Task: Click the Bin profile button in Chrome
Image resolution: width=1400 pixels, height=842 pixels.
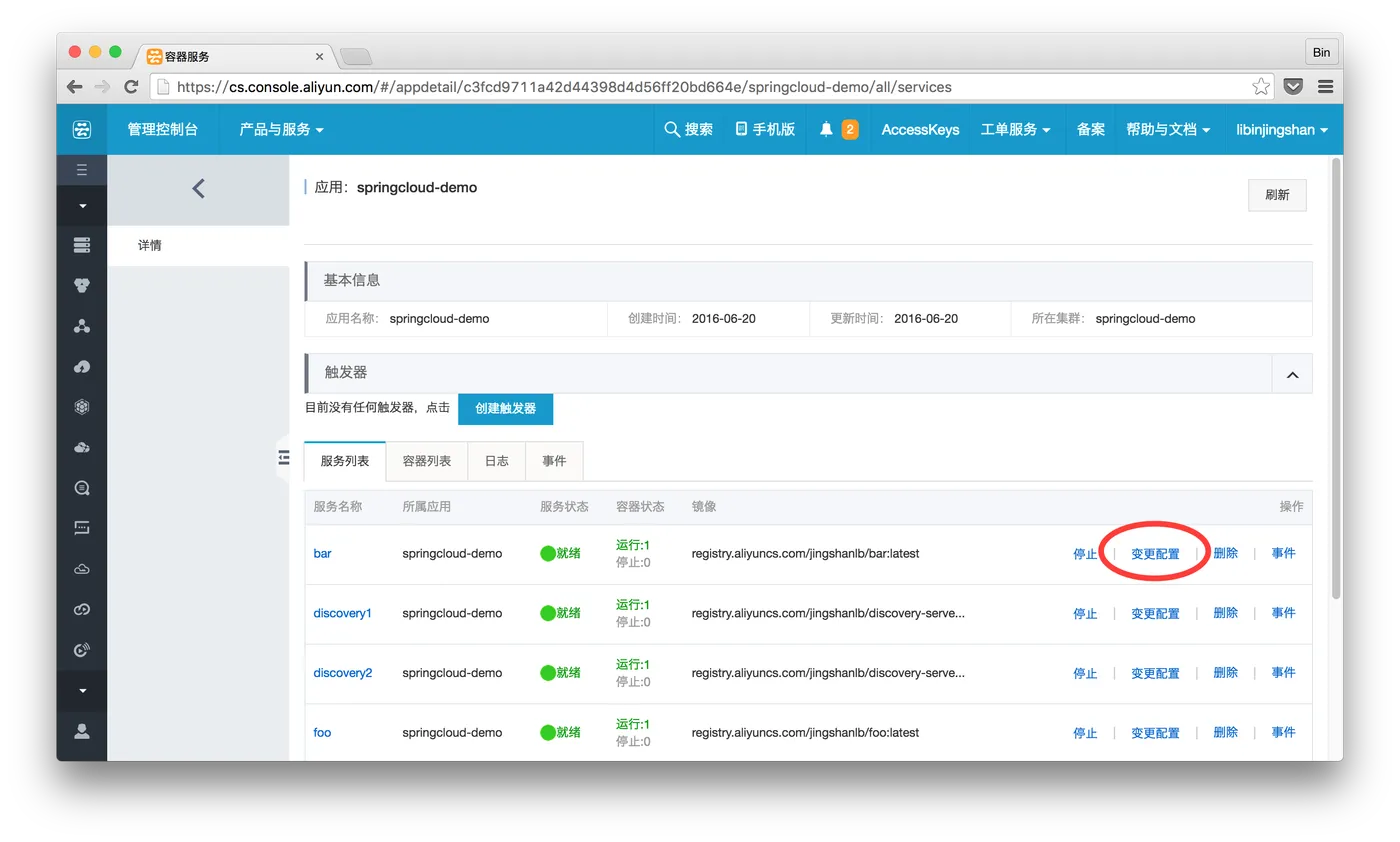Action: pos(1321,52)
